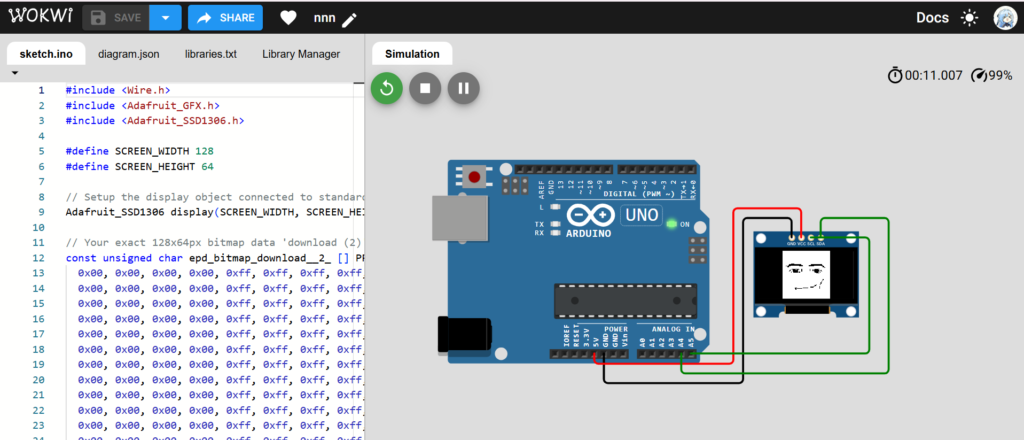1024x440 pixels.
Task: Click the OLED VCC pin
Action: click(x=801, y=238)
